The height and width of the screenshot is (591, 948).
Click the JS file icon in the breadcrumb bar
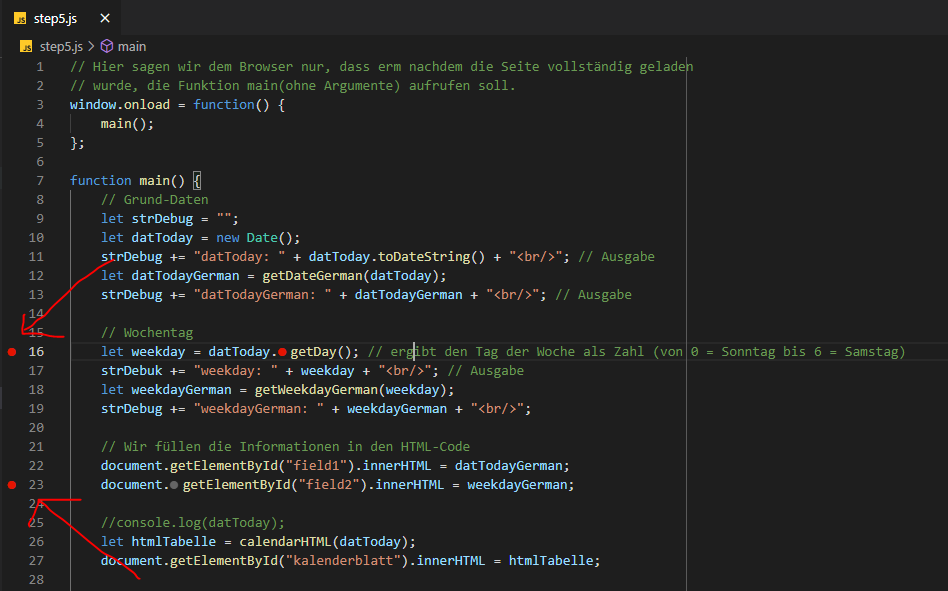pos(26,45)
